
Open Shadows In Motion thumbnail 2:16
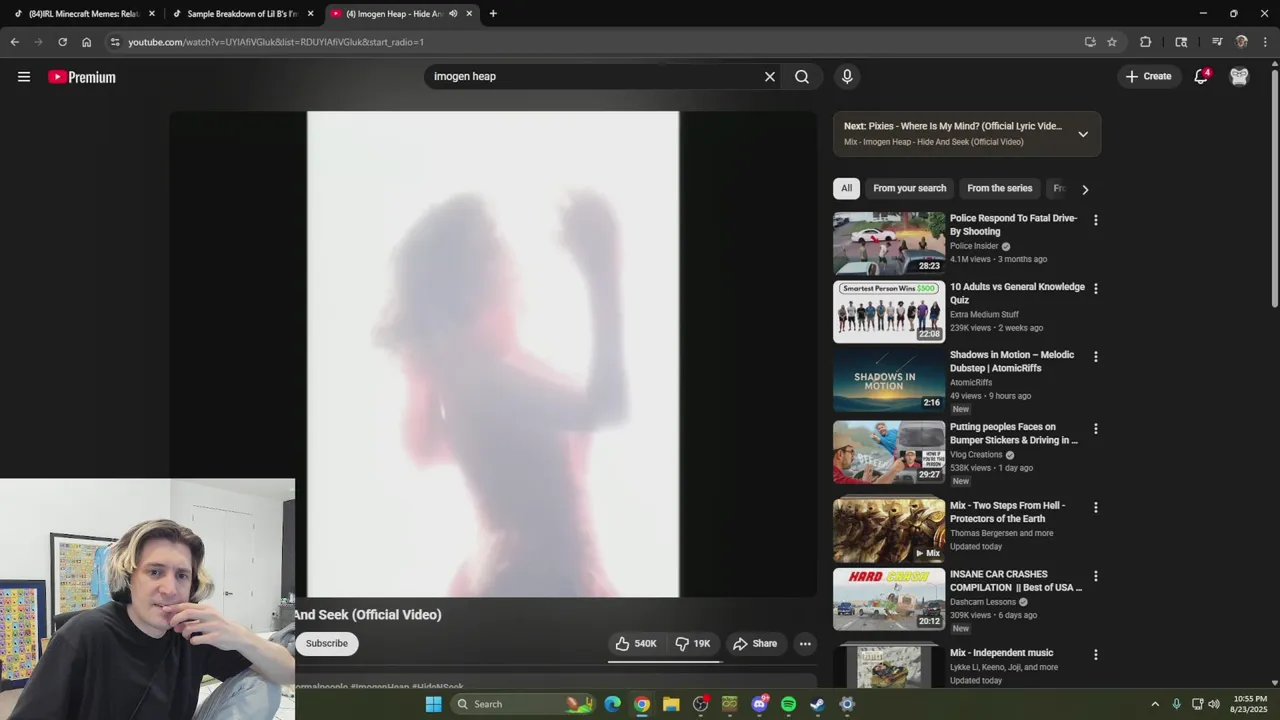click(x=889, y=380)
